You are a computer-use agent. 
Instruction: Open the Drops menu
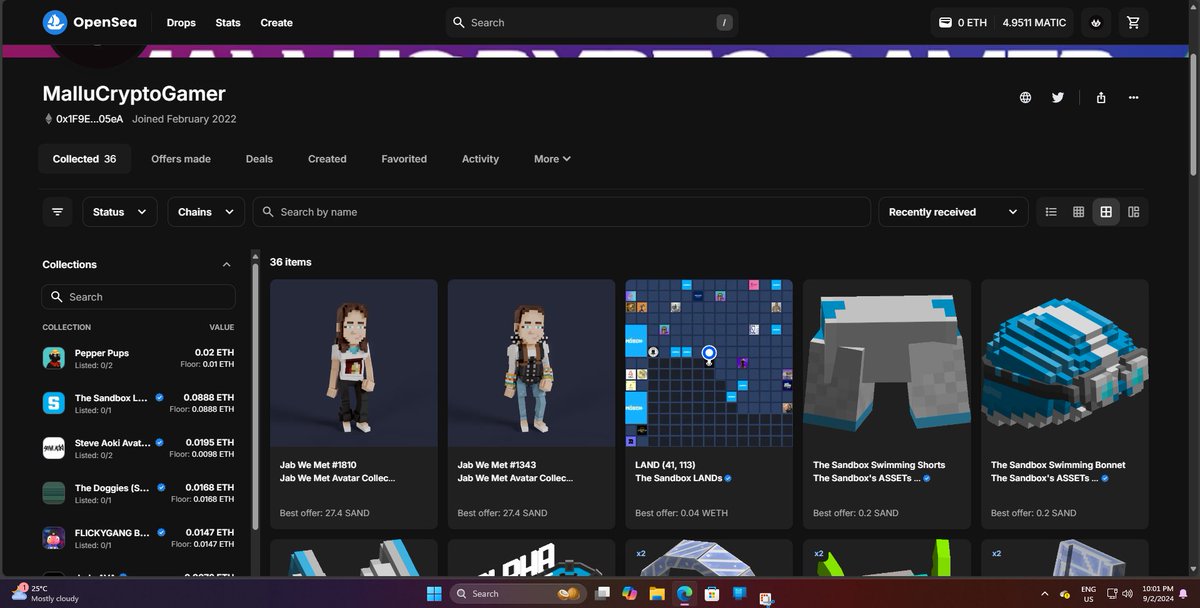pos(181,22)
